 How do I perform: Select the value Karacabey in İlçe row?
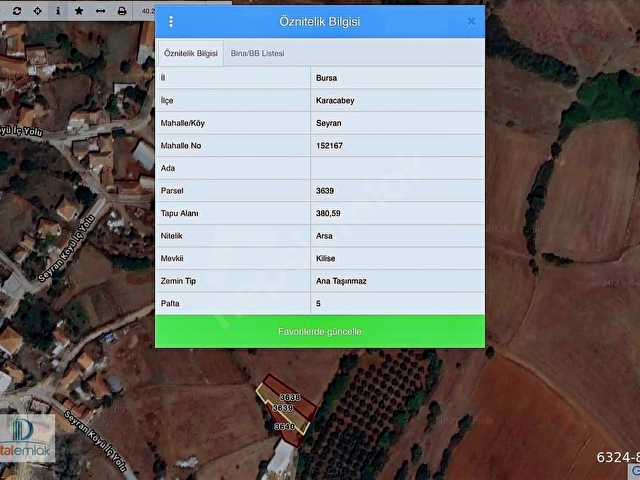click(x=335, y=100)
